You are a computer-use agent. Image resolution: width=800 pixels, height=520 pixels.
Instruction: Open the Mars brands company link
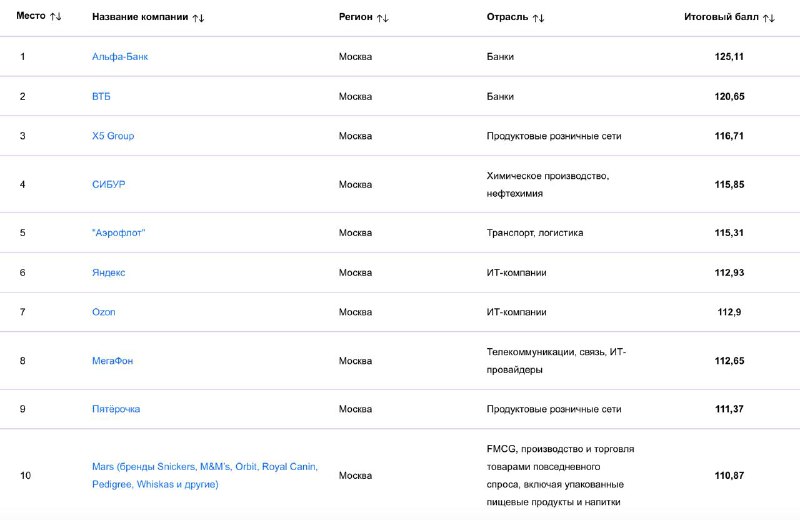point(205,475)
